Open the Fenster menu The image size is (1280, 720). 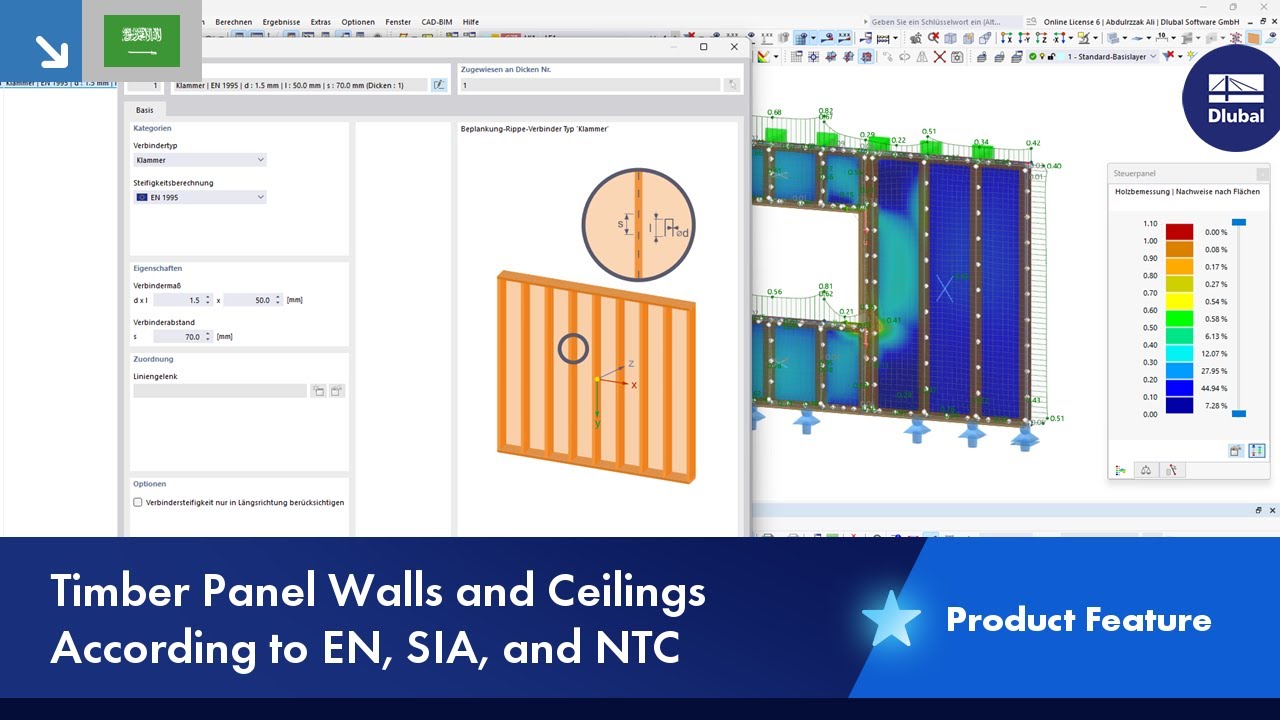coord(398,21)
